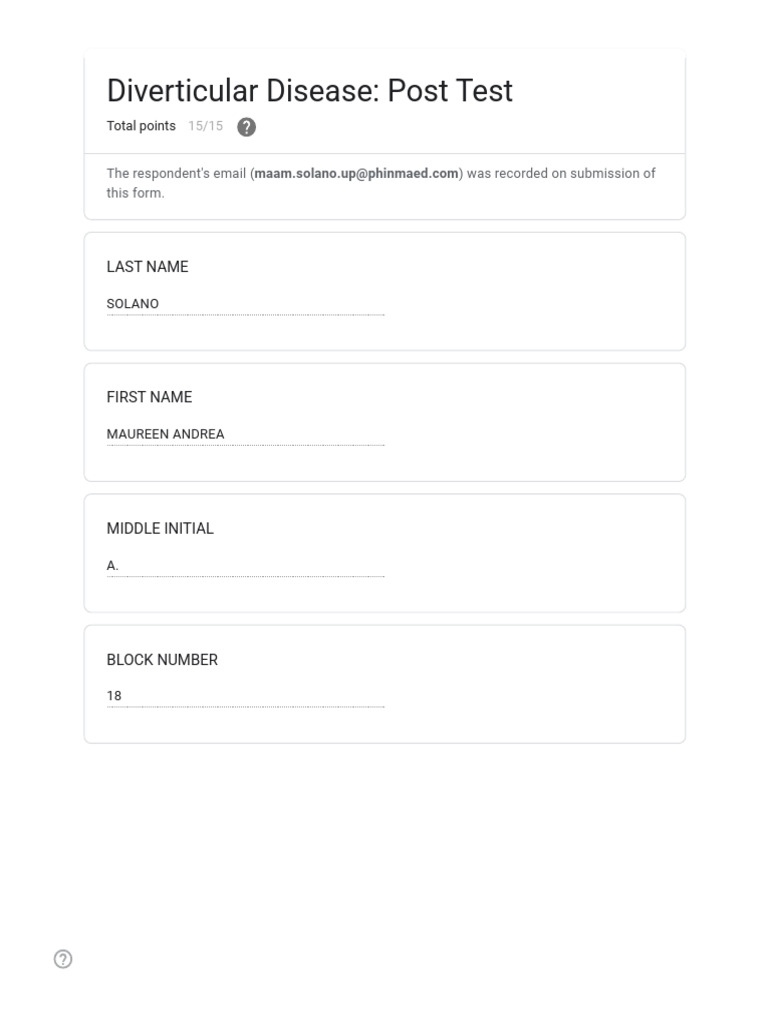Click the maam.solano.up@phinmaed.com email address

[356, 173]
